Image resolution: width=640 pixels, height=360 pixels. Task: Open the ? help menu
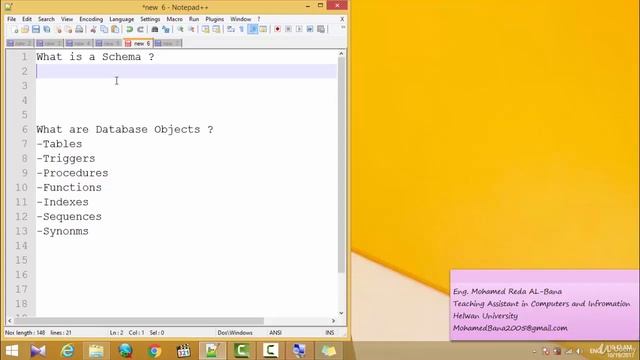[x=258, y=19]
